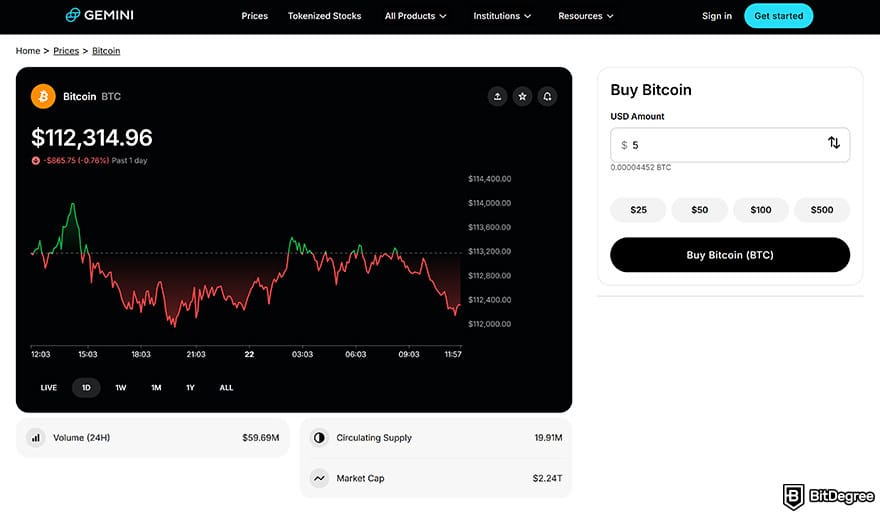Click the Circulating Supply half-circle icon
The width and height of the screenshot is (880, 516).
point(319,437)
